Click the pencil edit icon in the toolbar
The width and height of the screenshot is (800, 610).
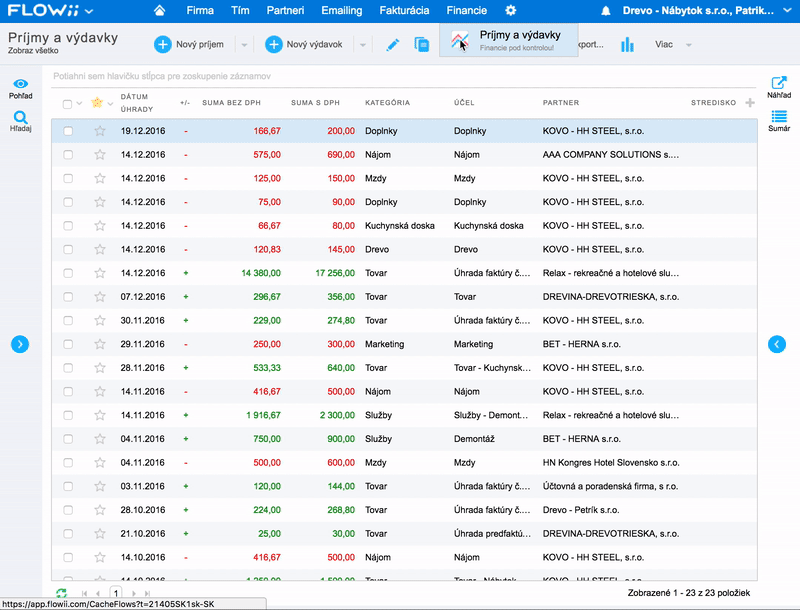tap(392, 45)
